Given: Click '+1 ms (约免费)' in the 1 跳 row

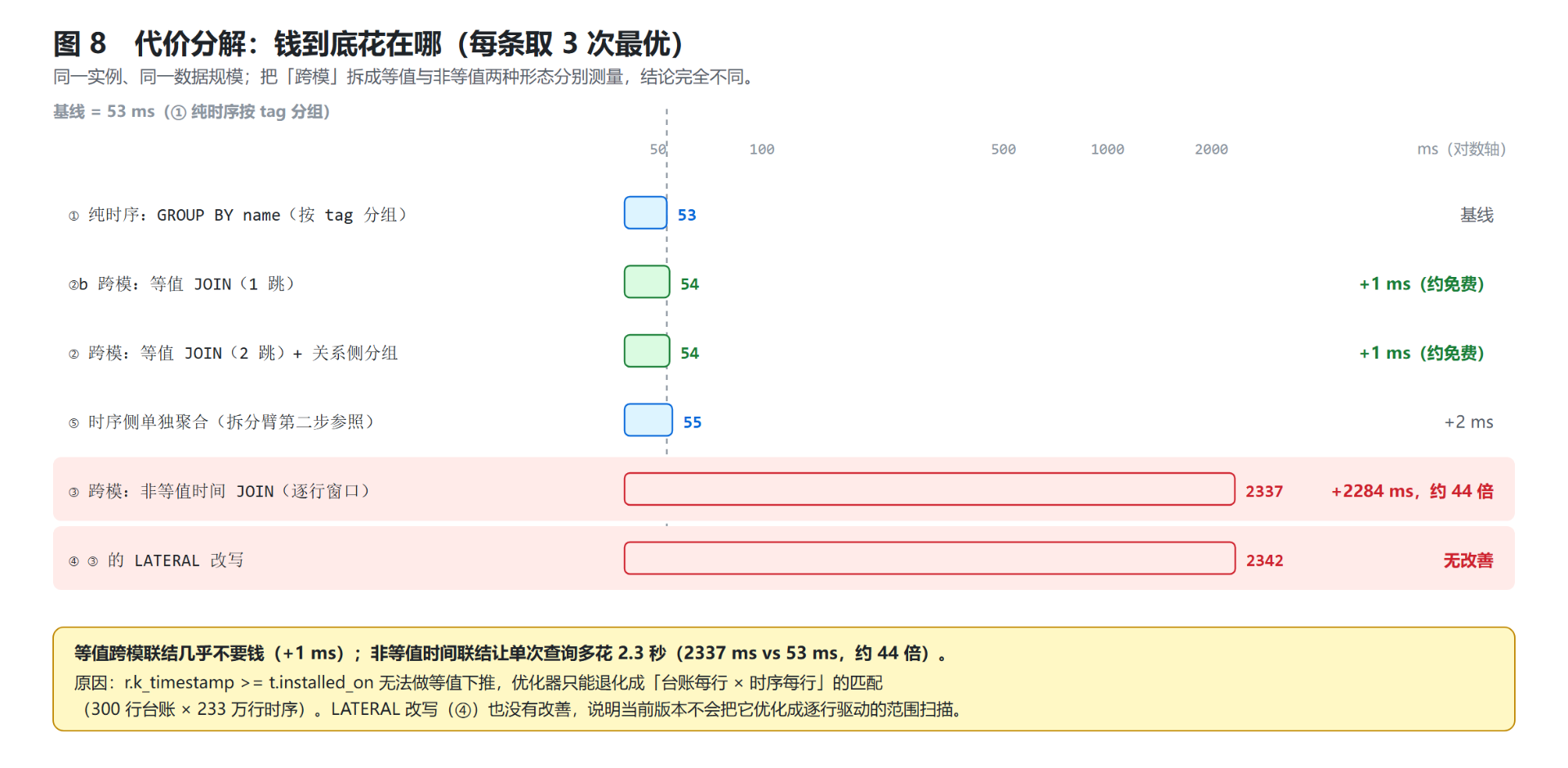Looking at the screenshot, I should (1422, 284).
